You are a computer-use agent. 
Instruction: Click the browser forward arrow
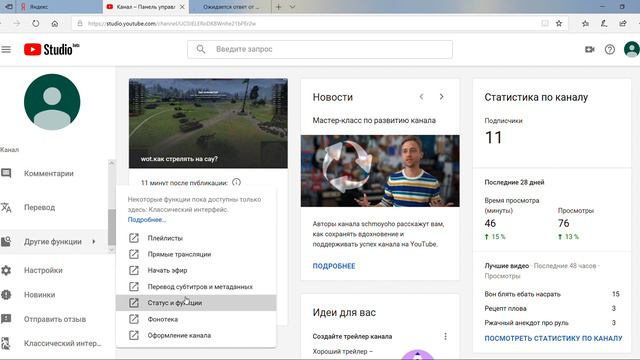[17, 24]
